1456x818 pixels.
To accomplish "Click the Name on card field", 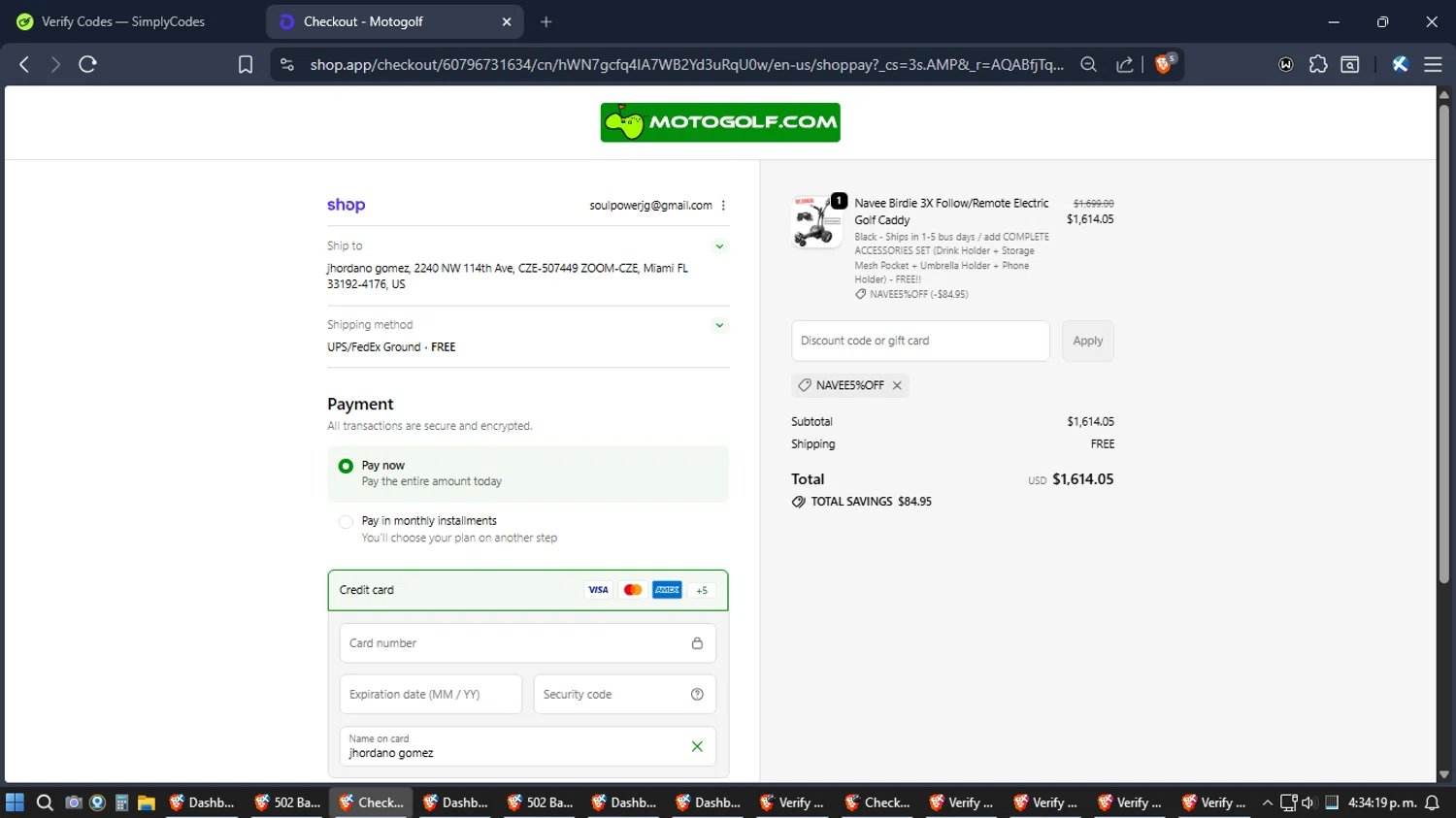I will pyautogui.click(x=528, y=746).
